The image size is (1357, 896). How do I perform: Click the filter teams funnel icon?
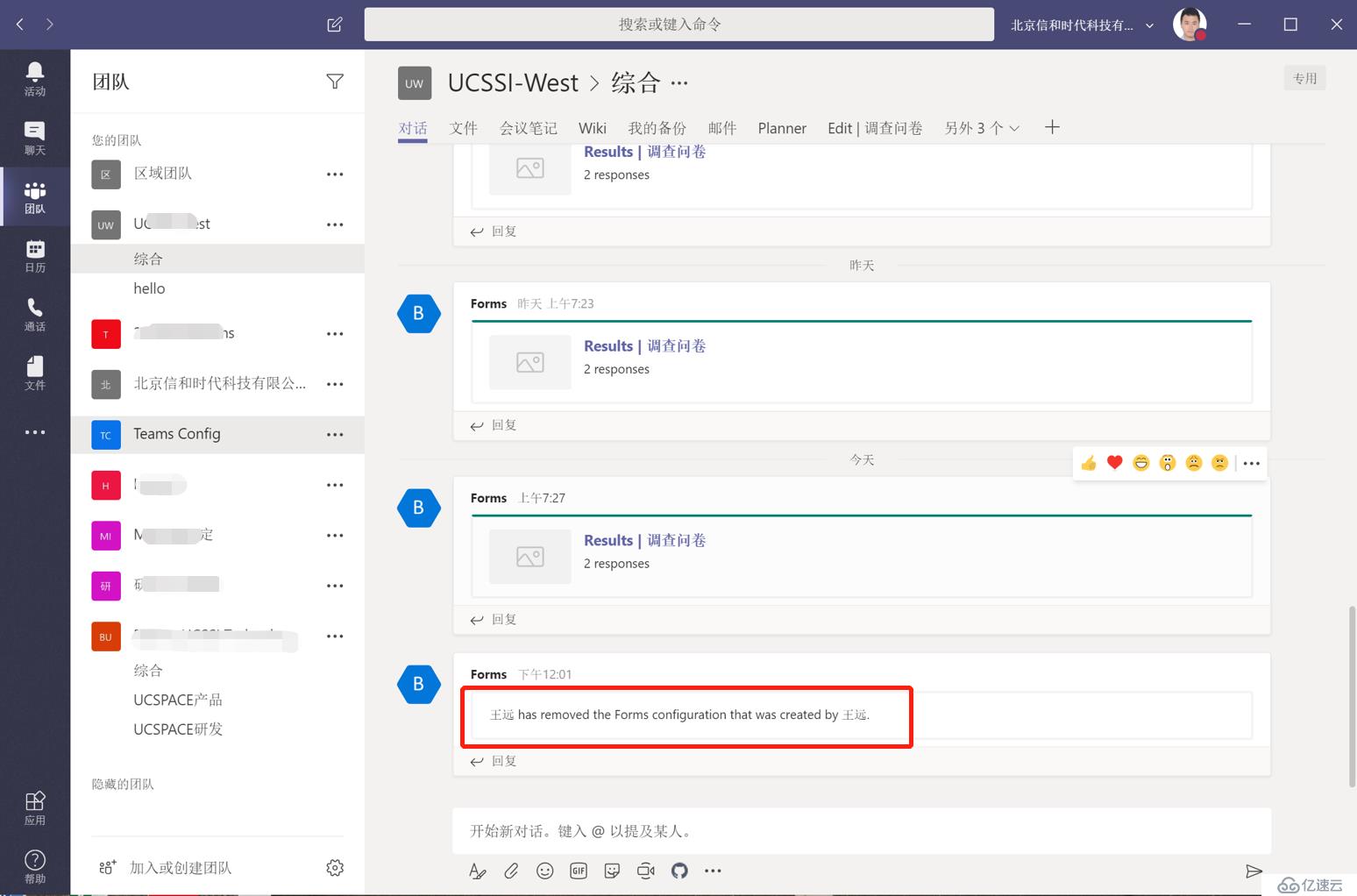(x=335, y=82)
